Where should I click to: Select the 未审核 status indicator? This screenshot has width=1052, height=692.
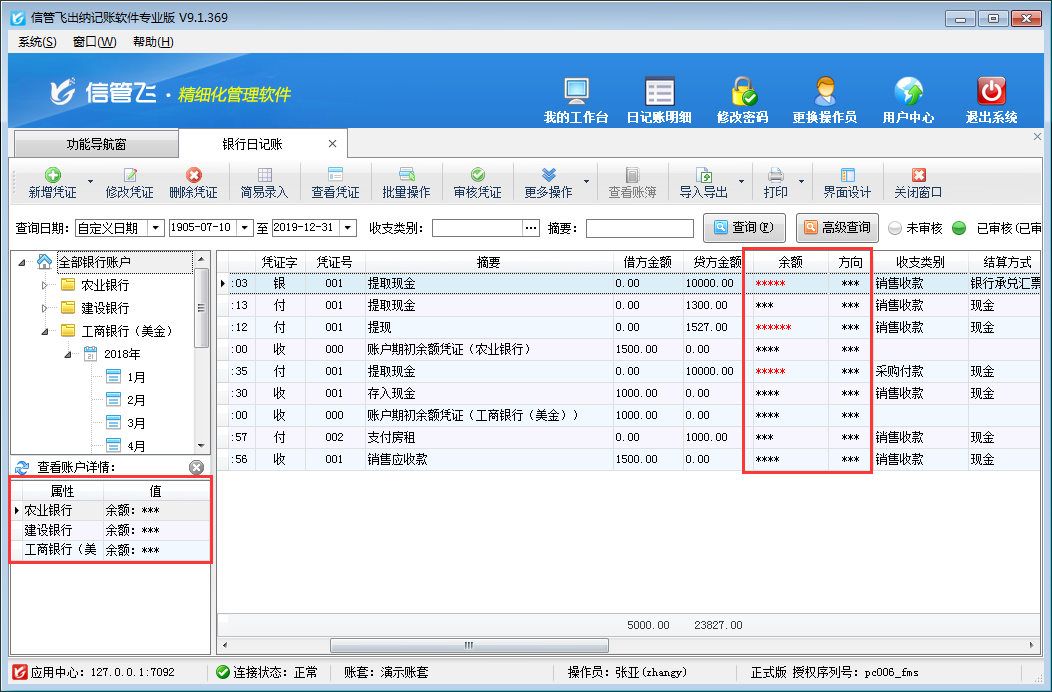(895, 228)
